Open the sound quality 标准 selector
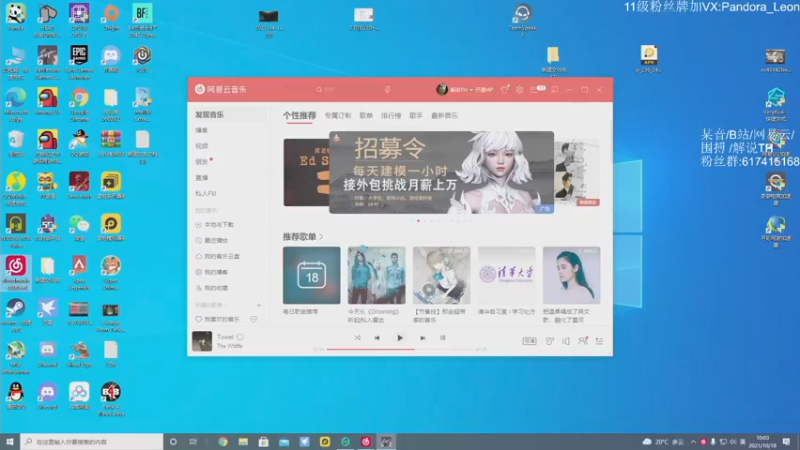Screen dimensions: 800x450 [529, 341]
